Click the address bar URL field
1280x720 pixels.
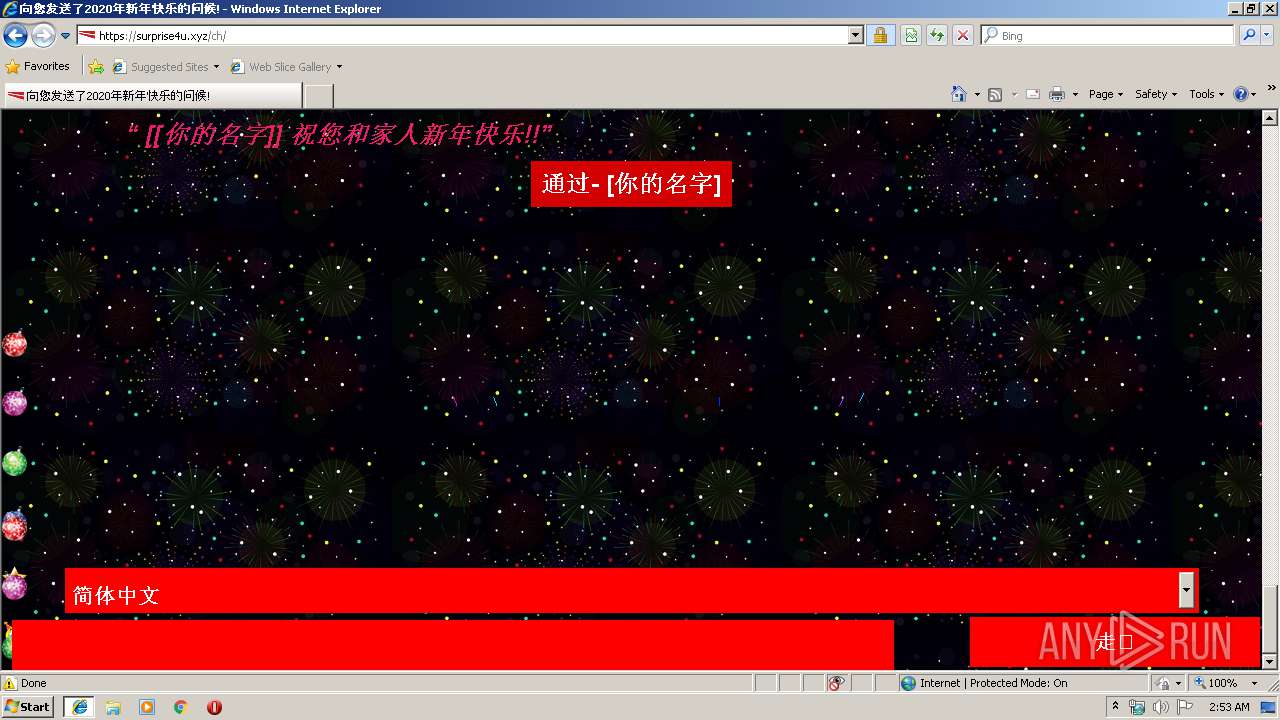462,36
